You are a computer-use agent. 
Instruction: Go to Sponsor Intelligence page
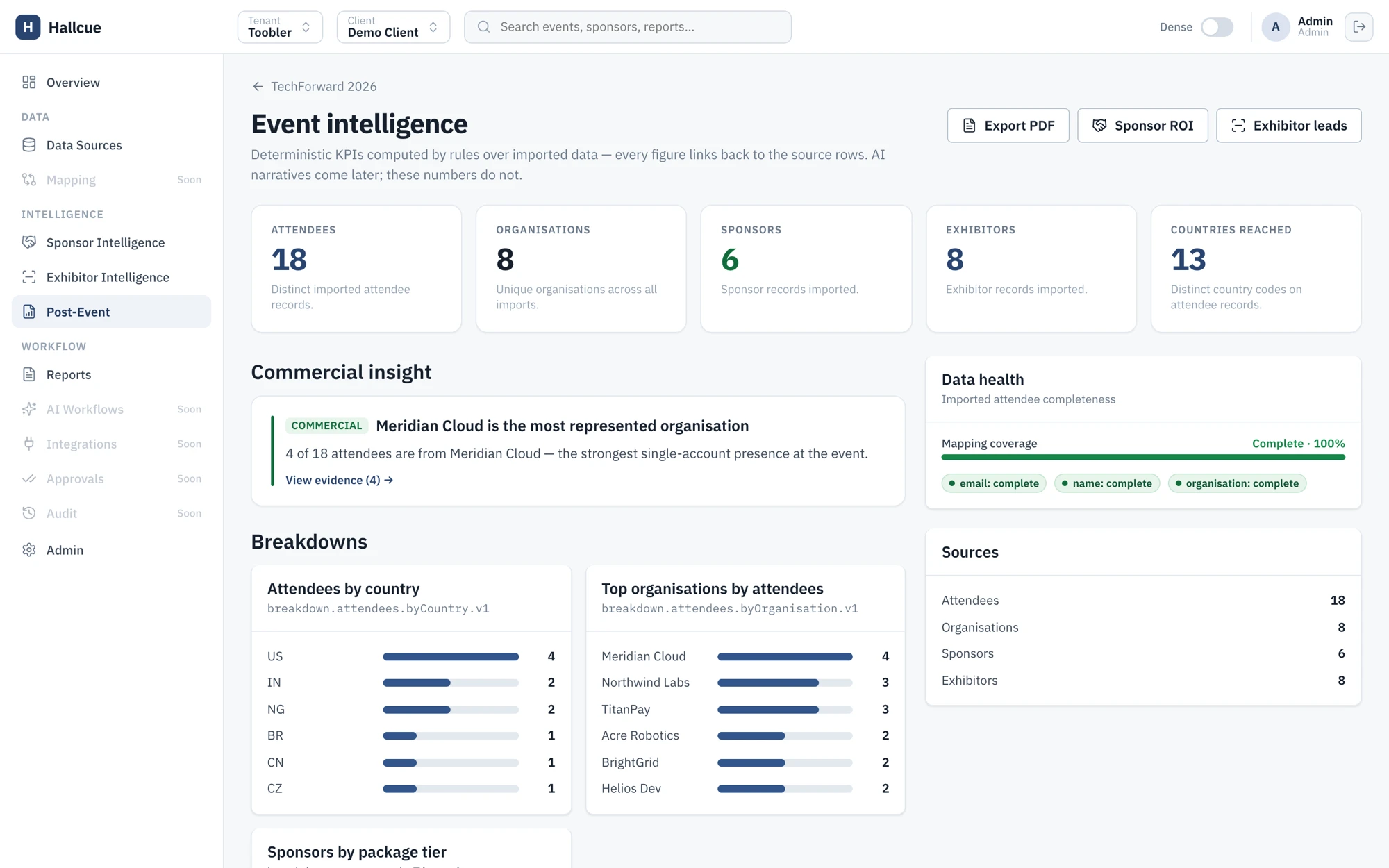click(111, 242)
